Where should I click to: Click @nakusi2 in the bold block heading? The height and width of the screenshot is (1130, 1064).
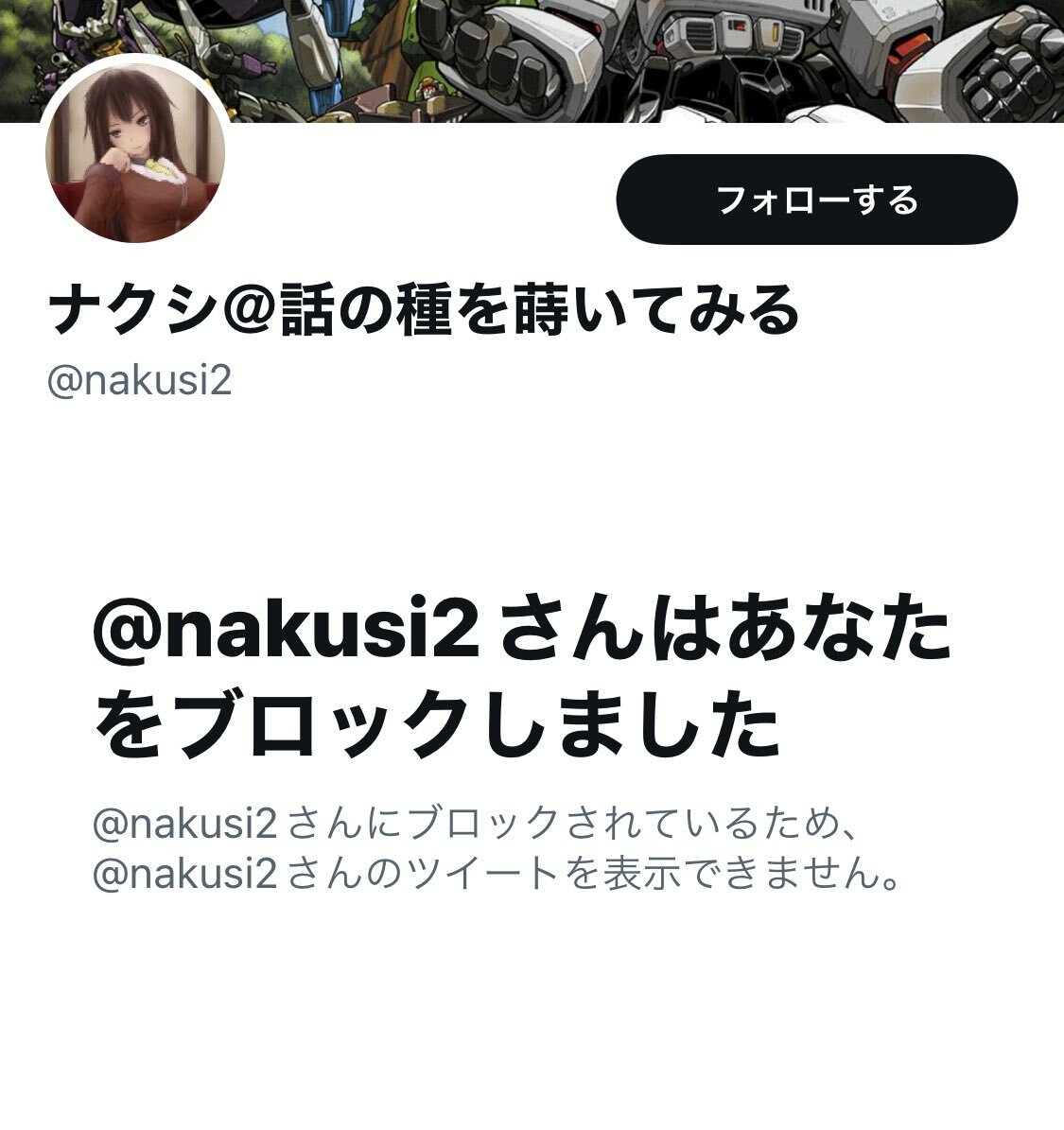pyautogui.click(x=286, y=627)
